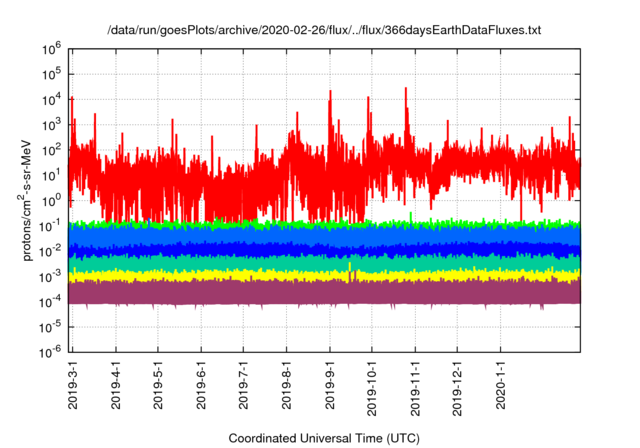Click the 10^-1 y-axis tick label
The image size is (640, 448).
(x=50, y=226)
